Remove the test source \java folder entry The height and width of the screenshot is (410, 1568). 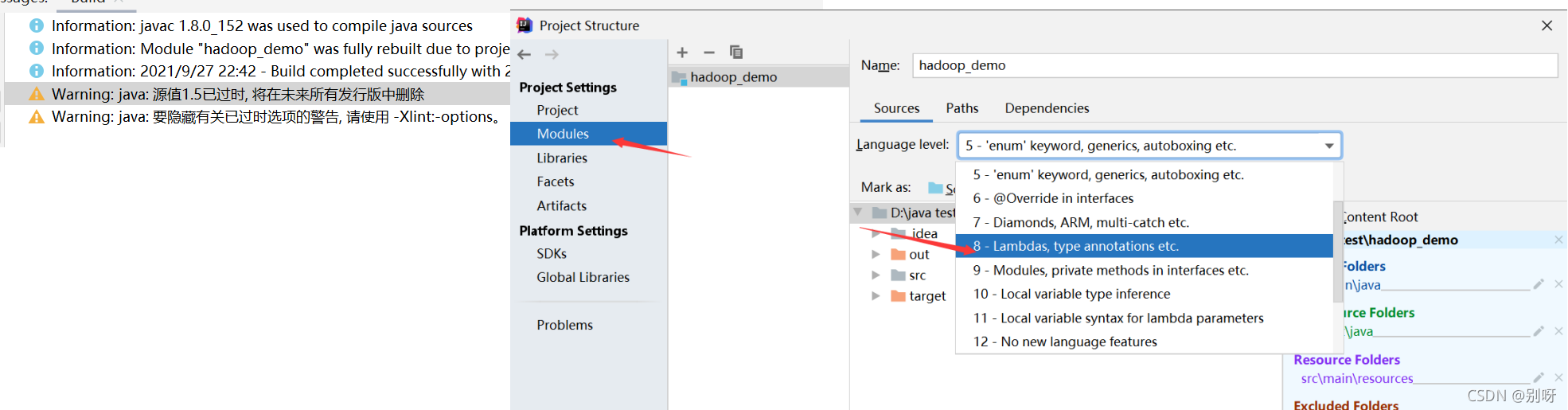(x=1558, y=331)
